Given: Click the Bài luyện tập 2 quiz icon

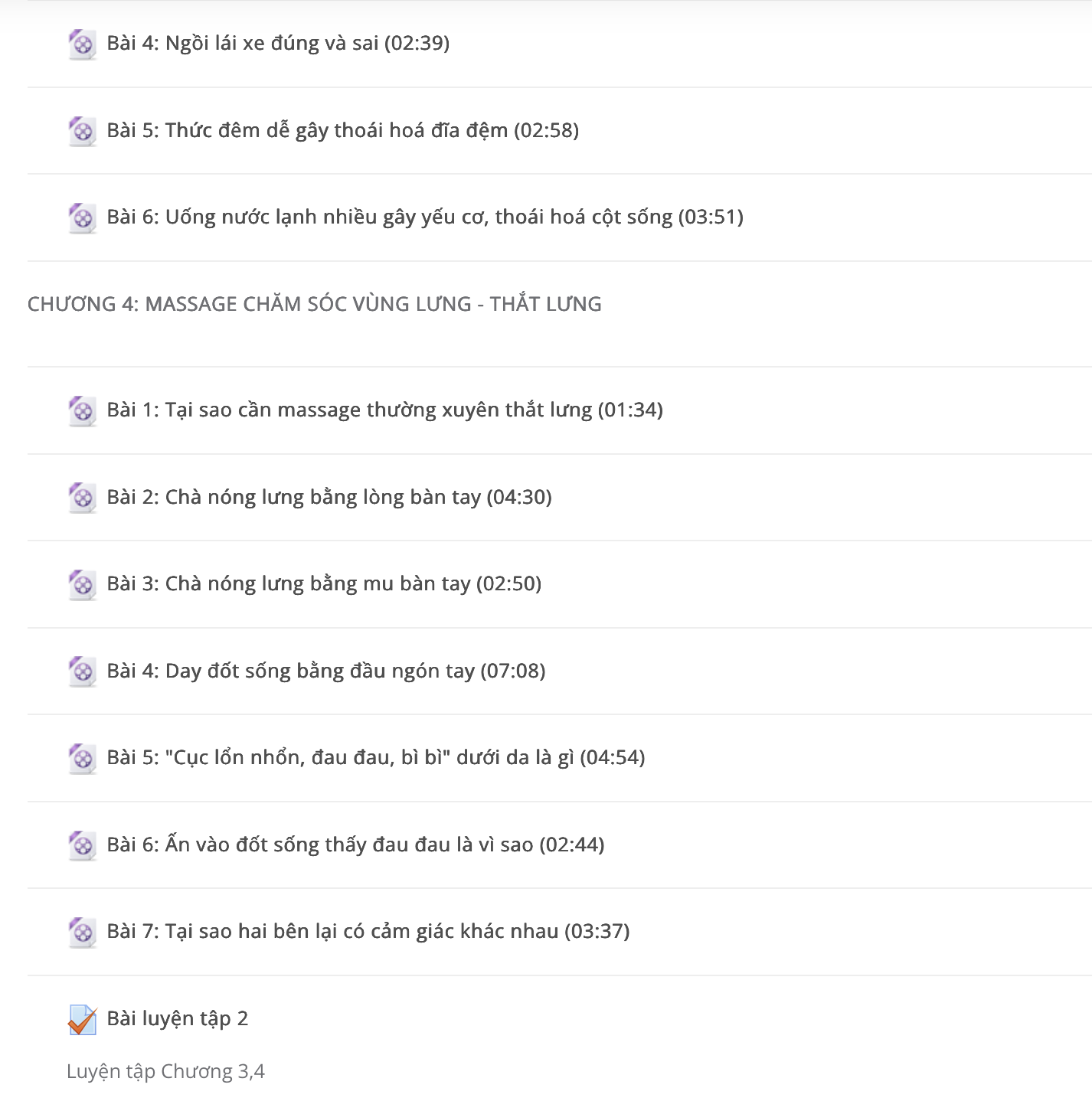Looking at the screenshot, I should pyautogui.click(x=82, y=1019).
